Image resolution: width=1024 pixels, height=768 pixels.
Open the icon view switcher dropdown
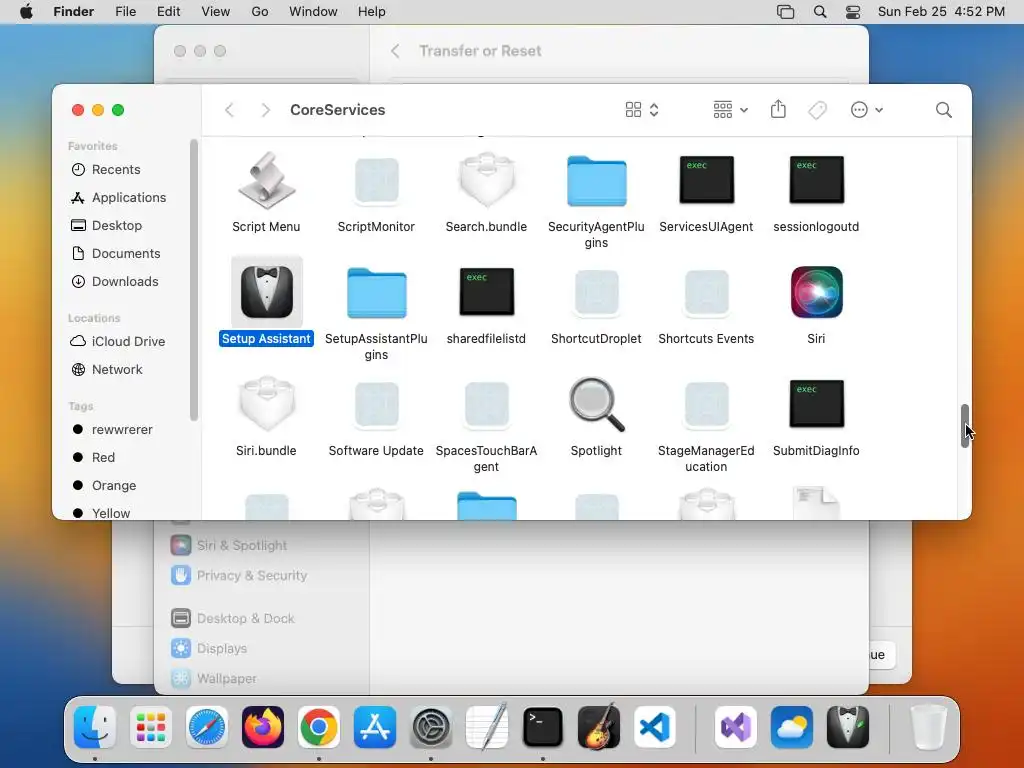[x=642, y=110]
